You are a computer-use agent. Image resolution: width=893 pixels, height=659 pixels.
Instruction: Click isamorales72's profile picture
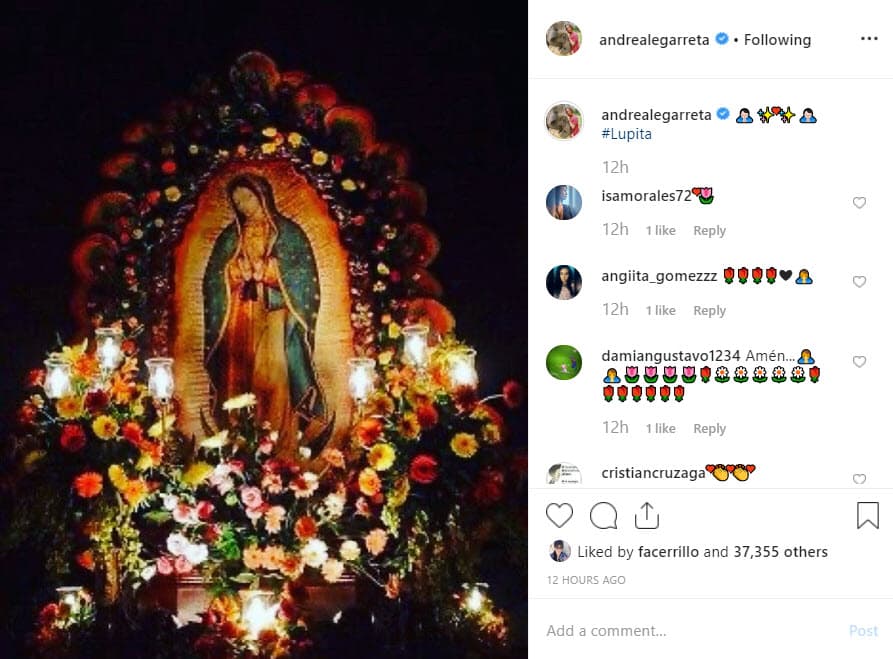(564, 202)
